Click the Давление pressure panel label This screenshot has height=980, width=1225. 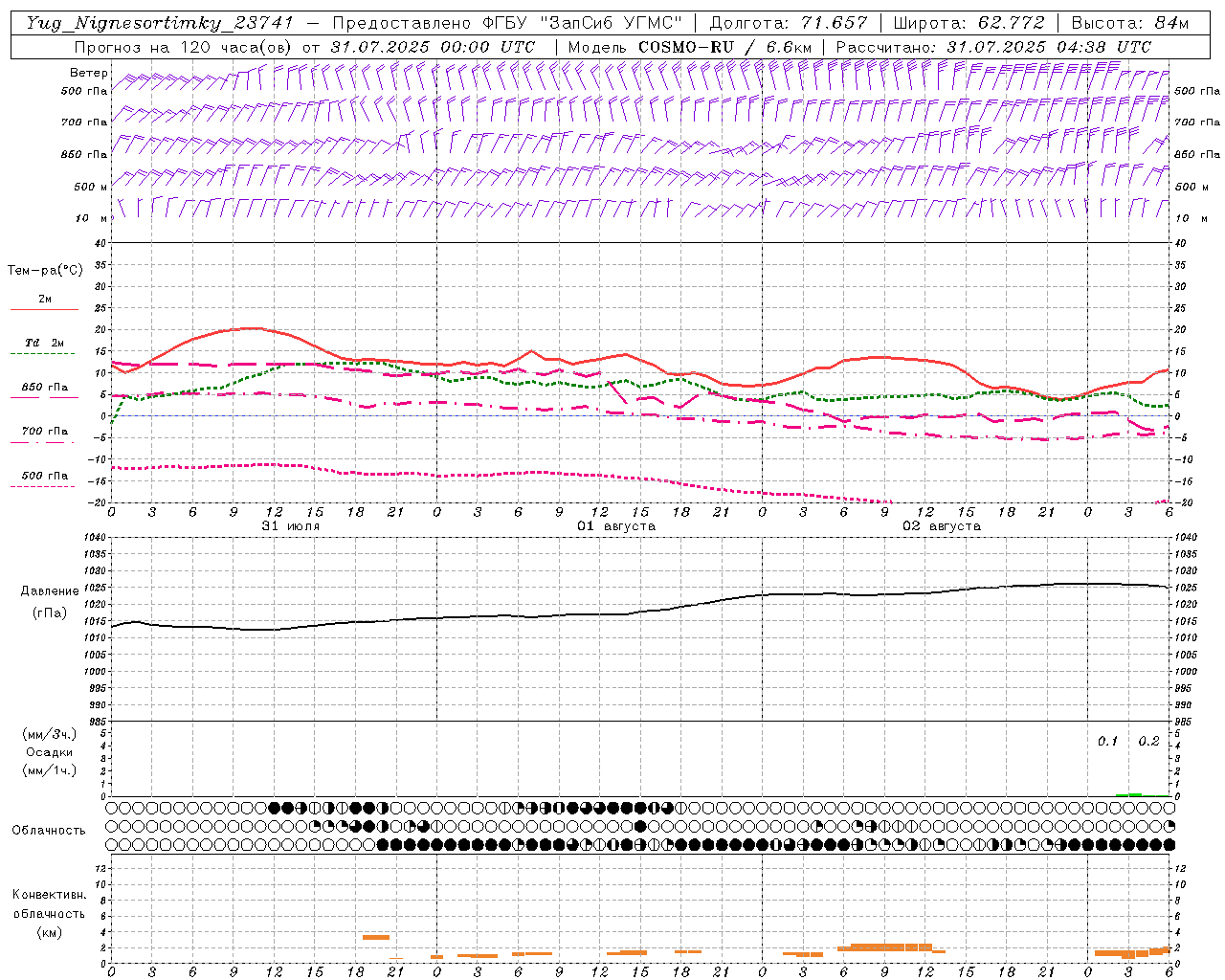pyautogui.click(x=50, y=590)
